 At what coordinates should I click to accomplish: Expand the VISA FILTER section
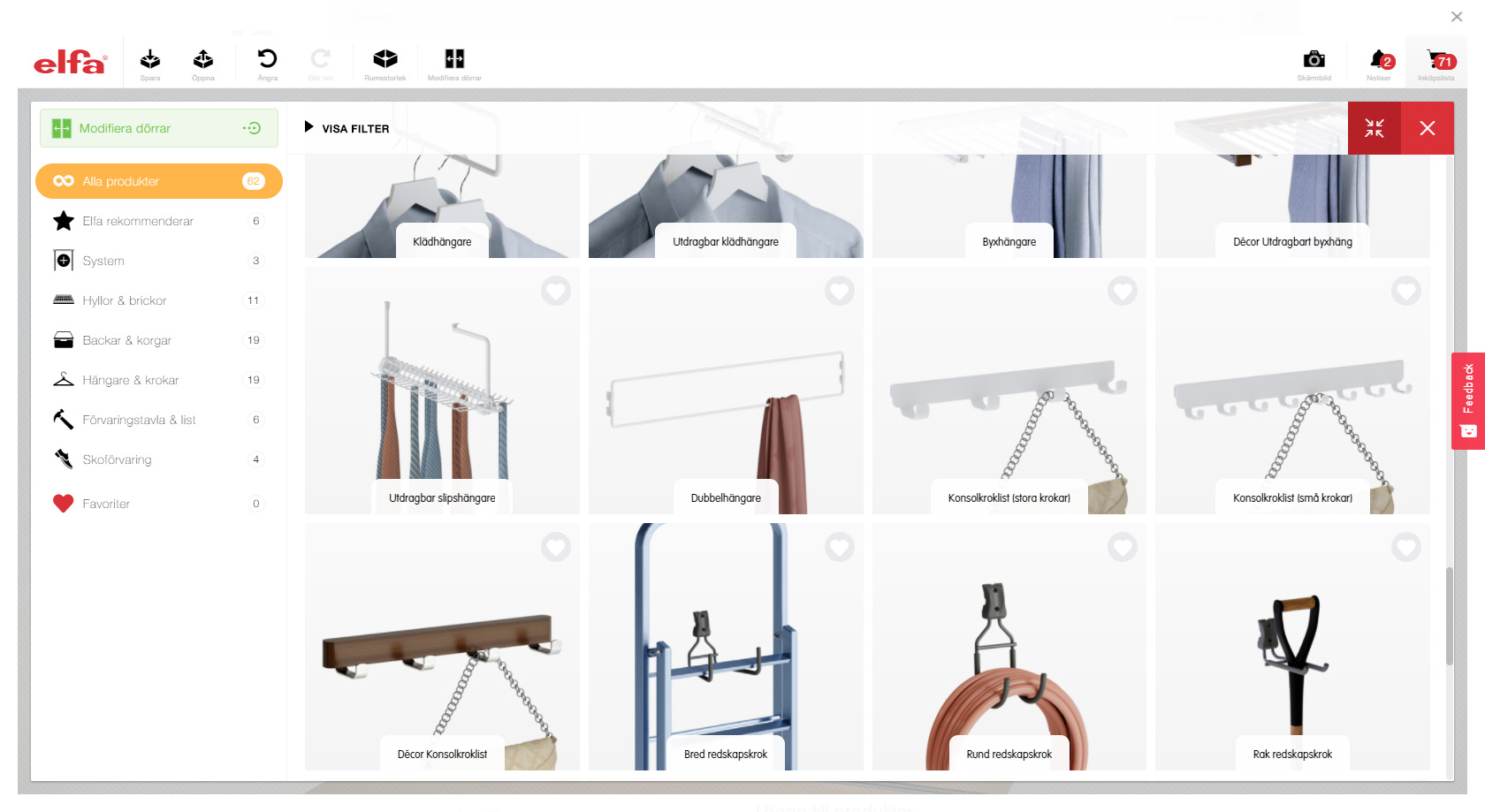347,128
